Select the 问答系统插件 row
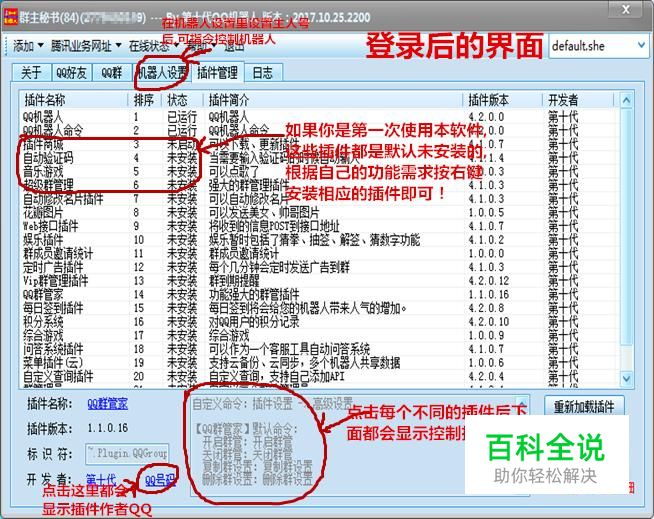This screenshot has height=519, width=654. click(x=319, y=349)
